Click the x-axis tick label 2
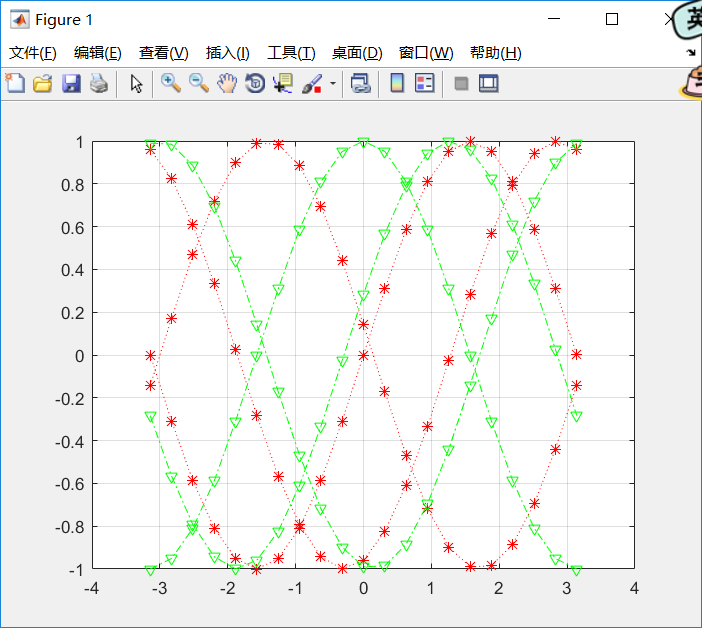Screen dimensions: 702x628 [x=498, y=588]
